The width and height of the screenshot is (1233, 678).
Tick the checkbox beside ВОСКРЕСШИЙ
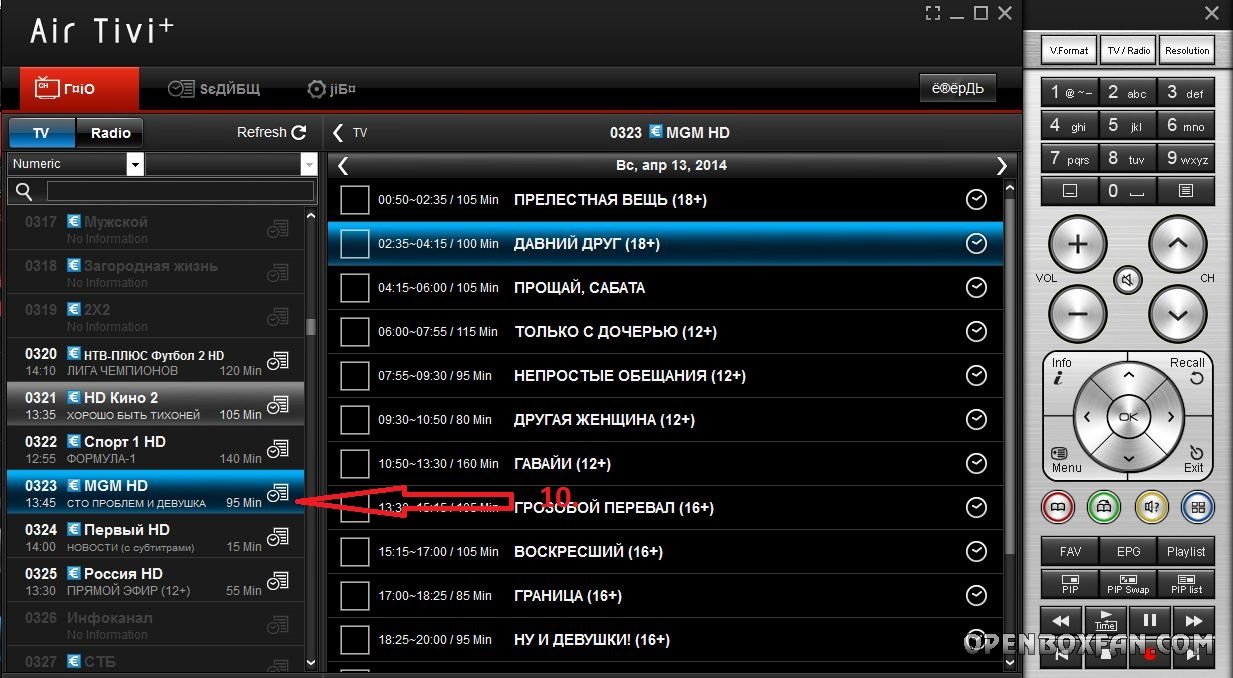pos(355,552)
